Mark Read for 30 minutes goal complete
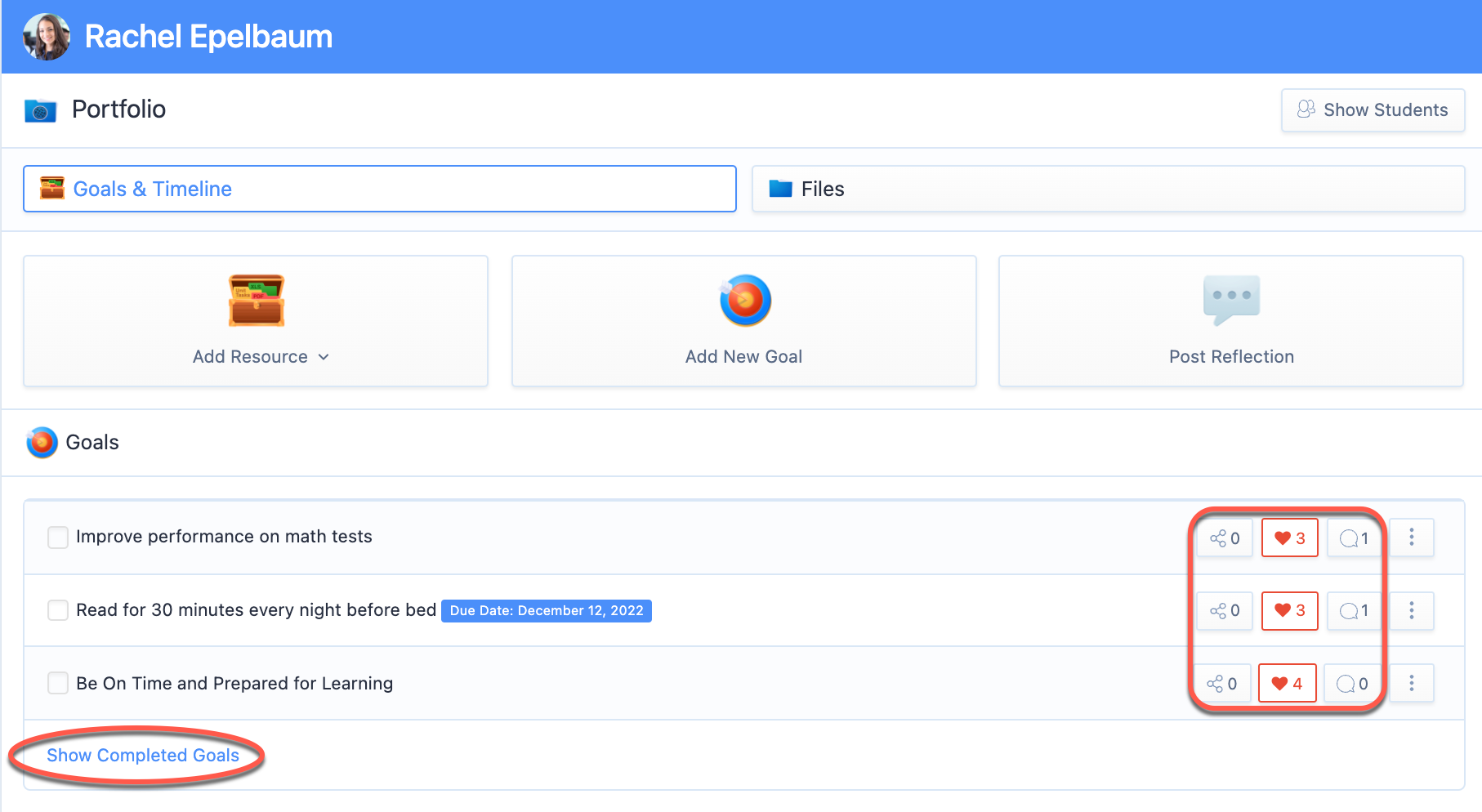The image size is (1482, 812). coord(58,610)
